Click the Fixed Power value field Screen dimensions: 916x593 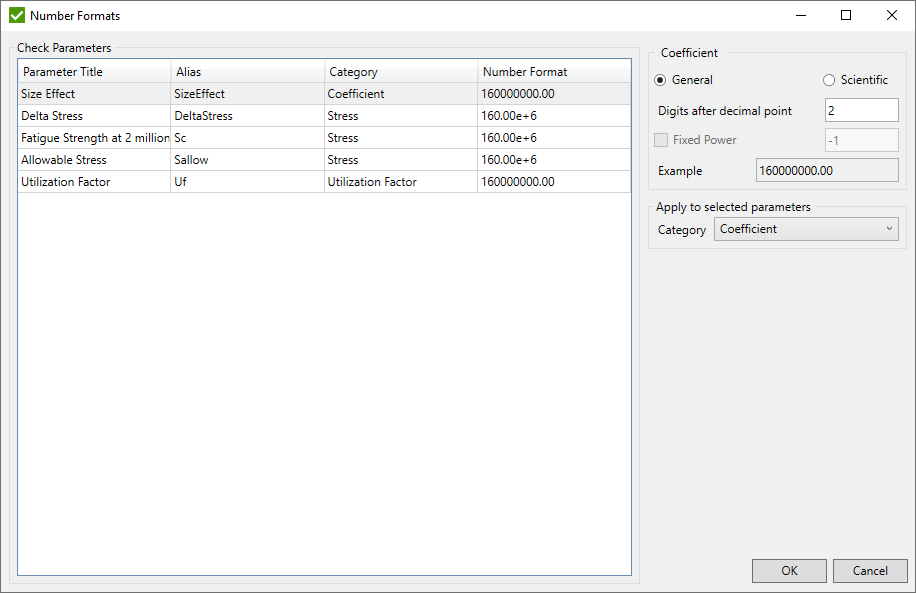click(862, 140)
